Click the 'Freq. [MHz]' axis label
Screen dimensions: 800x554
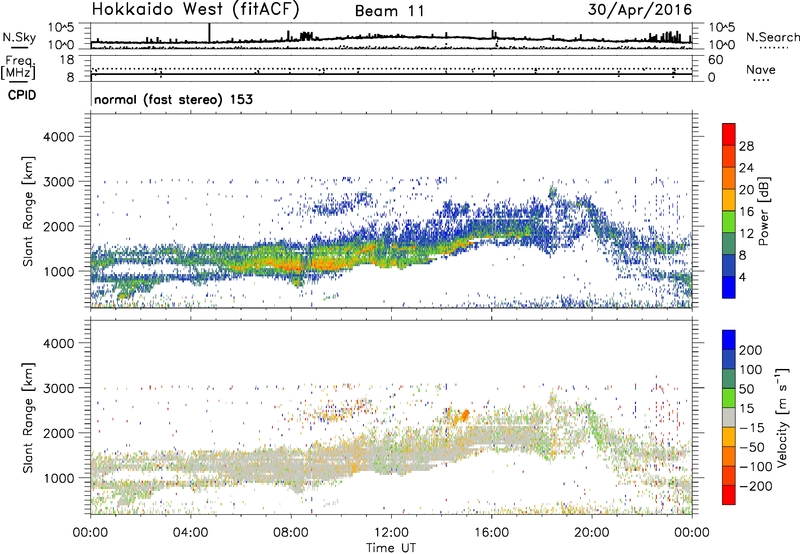[x=18, y=68]
